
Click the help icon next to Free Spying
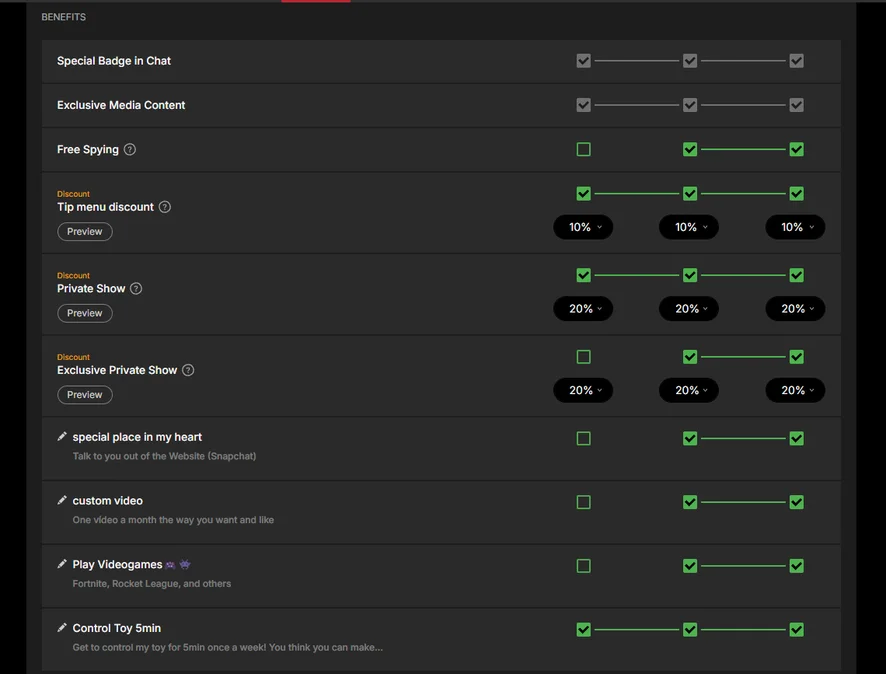click(130, 150)
